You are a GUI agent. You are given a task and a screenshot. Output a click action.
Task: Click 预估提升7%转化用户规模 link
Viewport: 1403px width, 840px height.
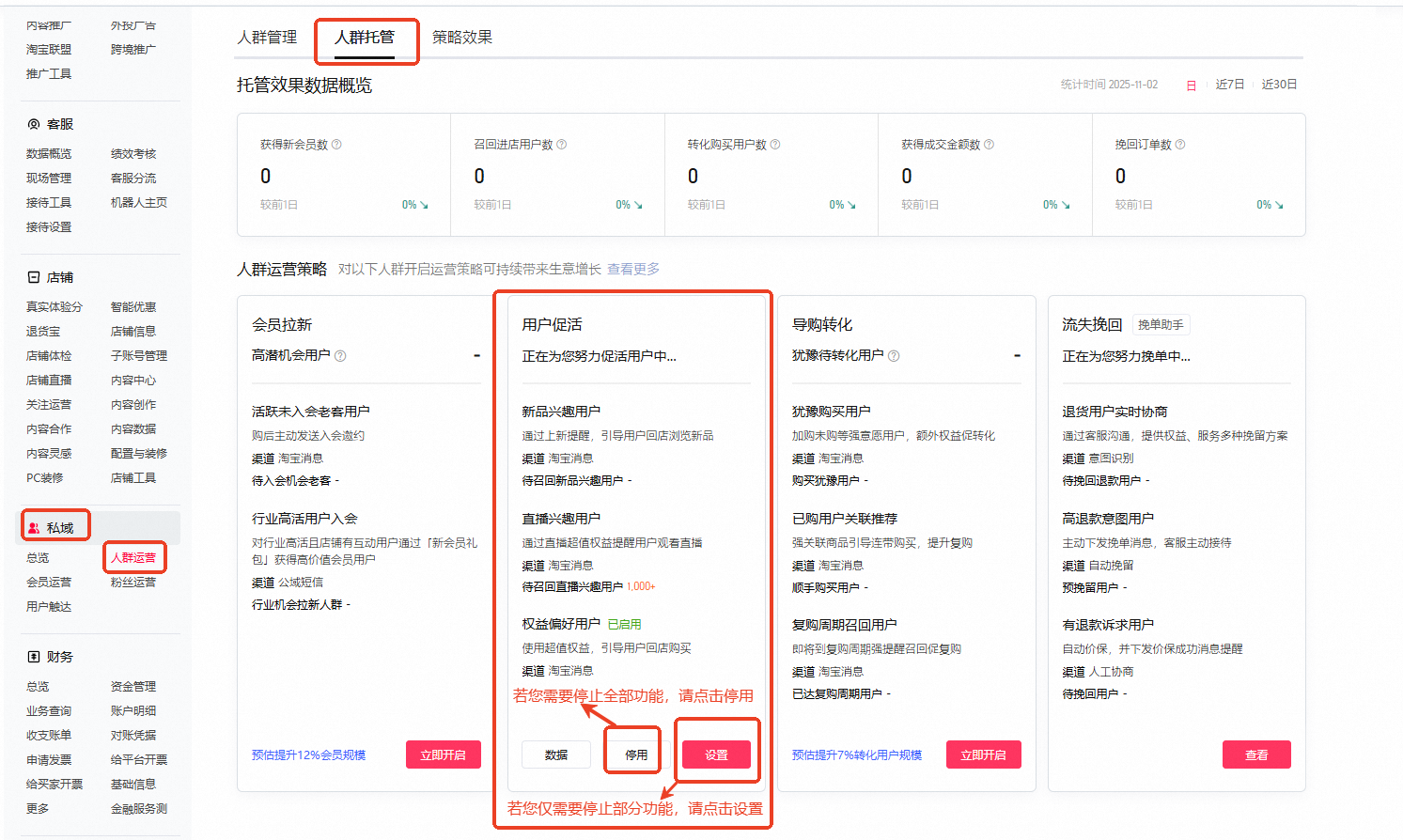coord(857,755)
